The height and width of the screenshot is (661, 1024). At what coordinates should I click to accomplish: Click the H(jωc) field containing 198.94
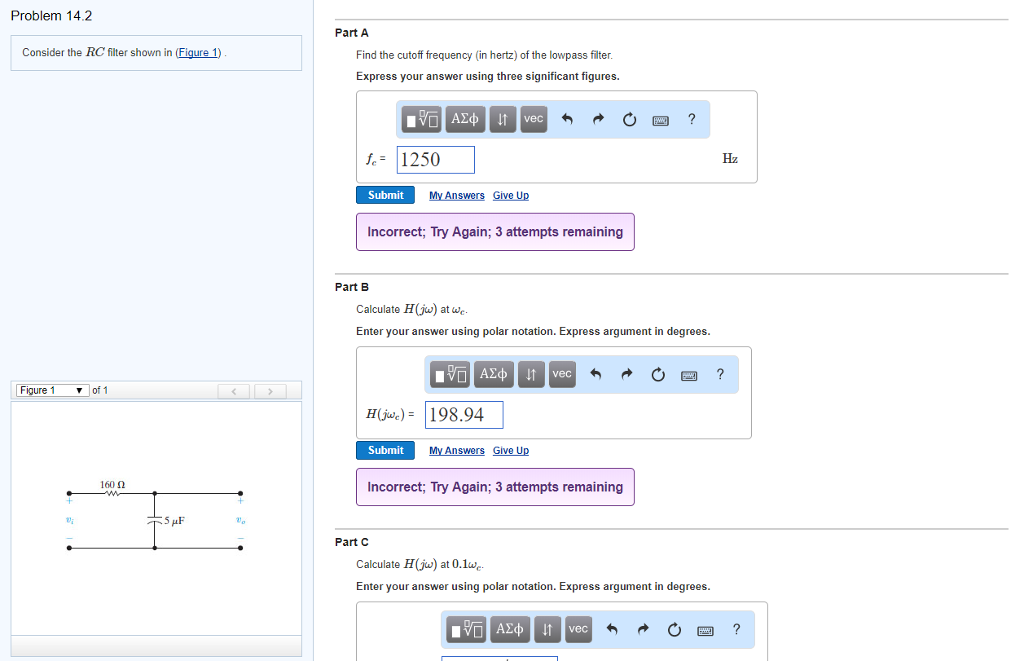point(464,415)
